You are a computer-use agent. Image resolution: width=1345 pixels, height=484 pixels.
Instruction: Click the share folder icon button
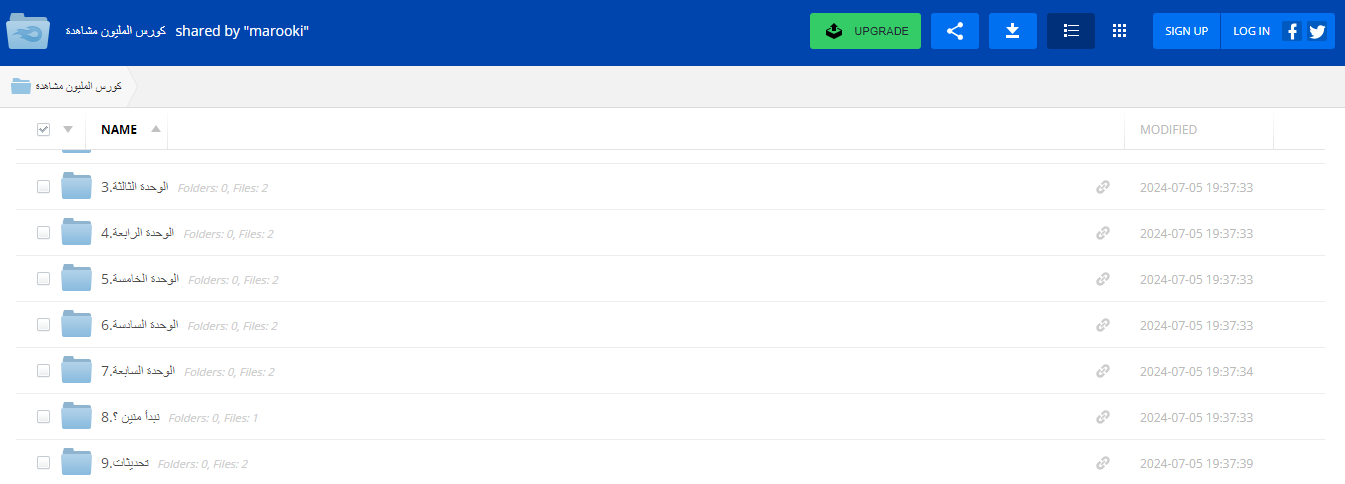pos(954,31)
